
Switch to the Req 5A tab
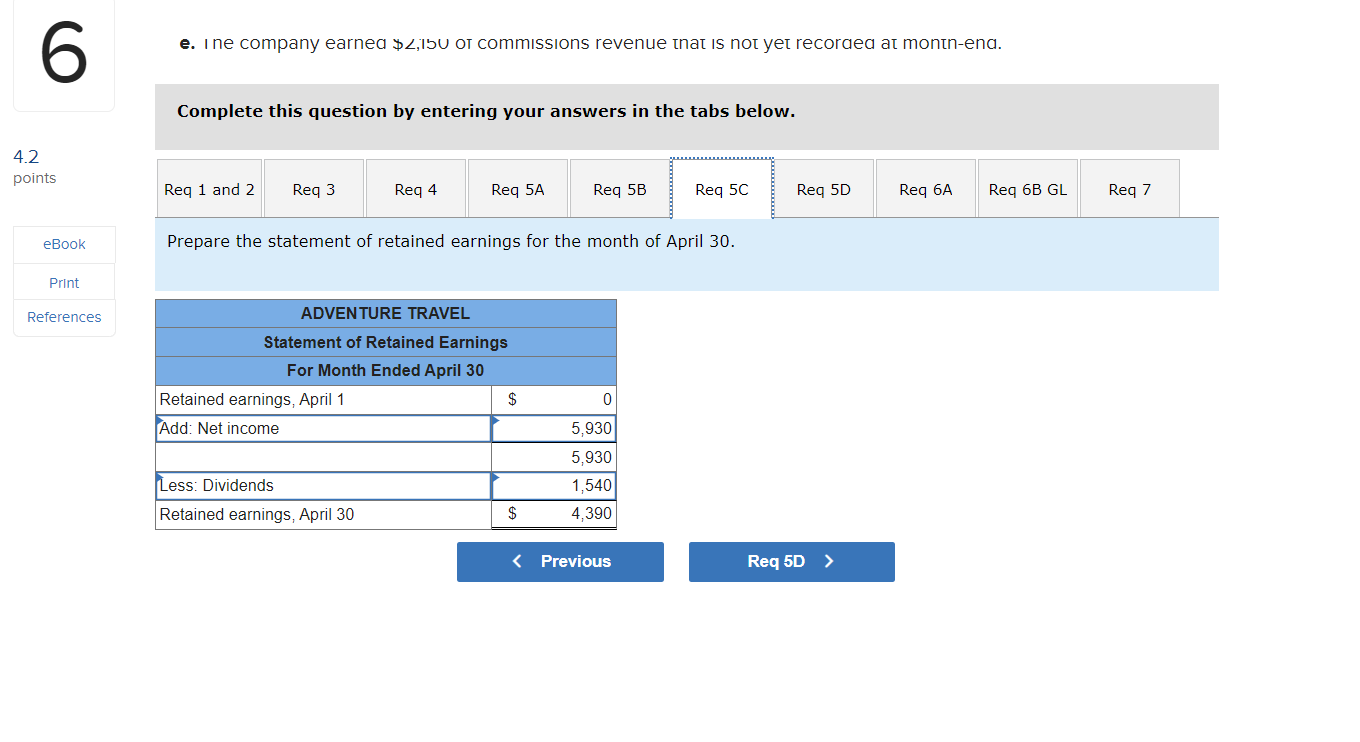(x=518, y=188)
